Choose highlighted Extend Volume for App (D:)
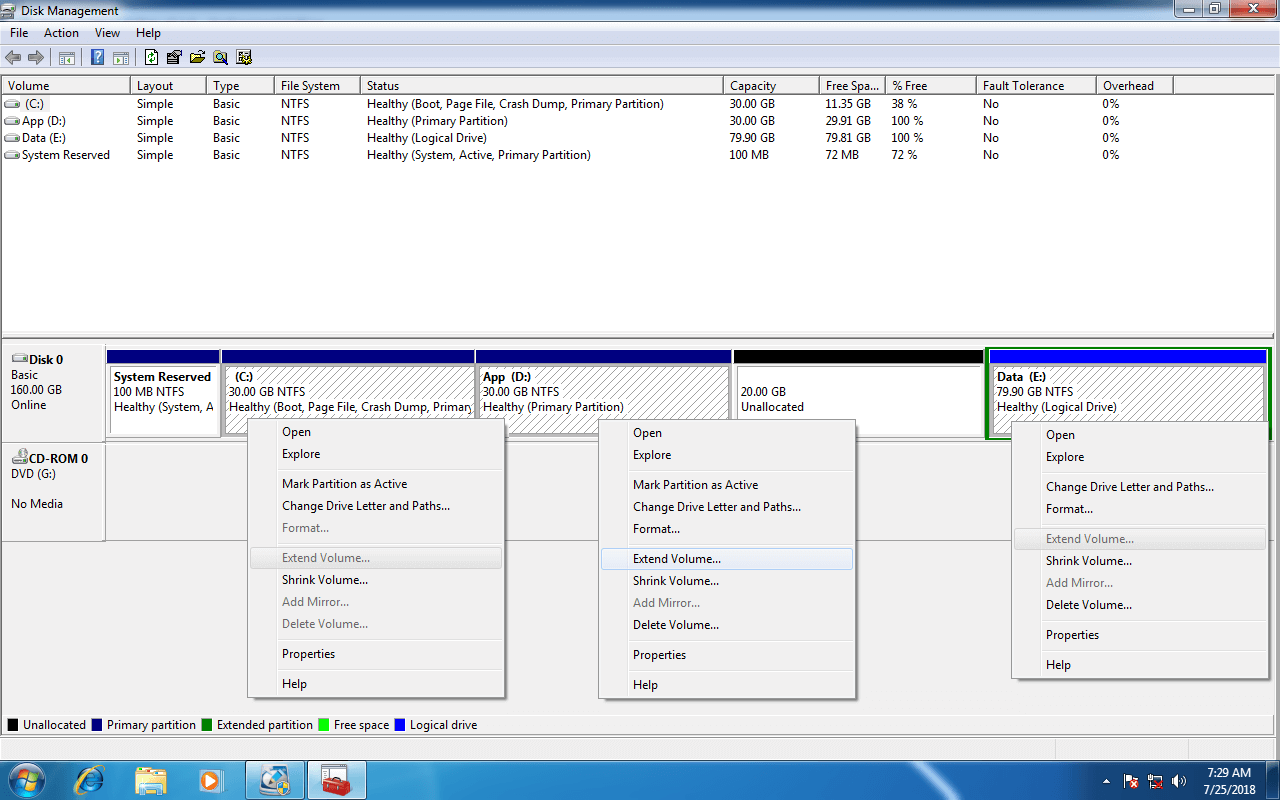1280x800 pixels. click(x=677, y=559)
